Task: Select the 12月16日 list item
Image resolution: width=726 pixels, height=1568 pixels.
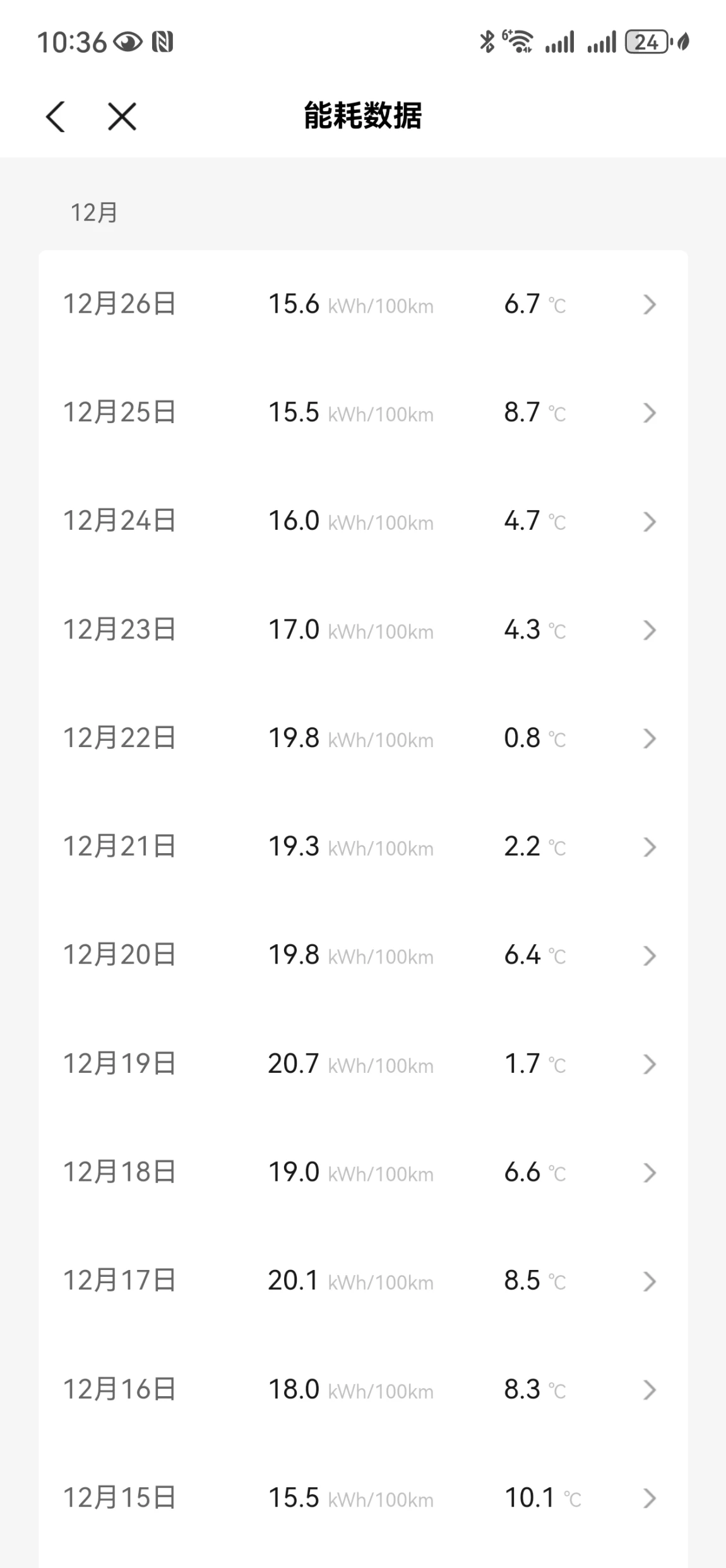Action: 363,1389
